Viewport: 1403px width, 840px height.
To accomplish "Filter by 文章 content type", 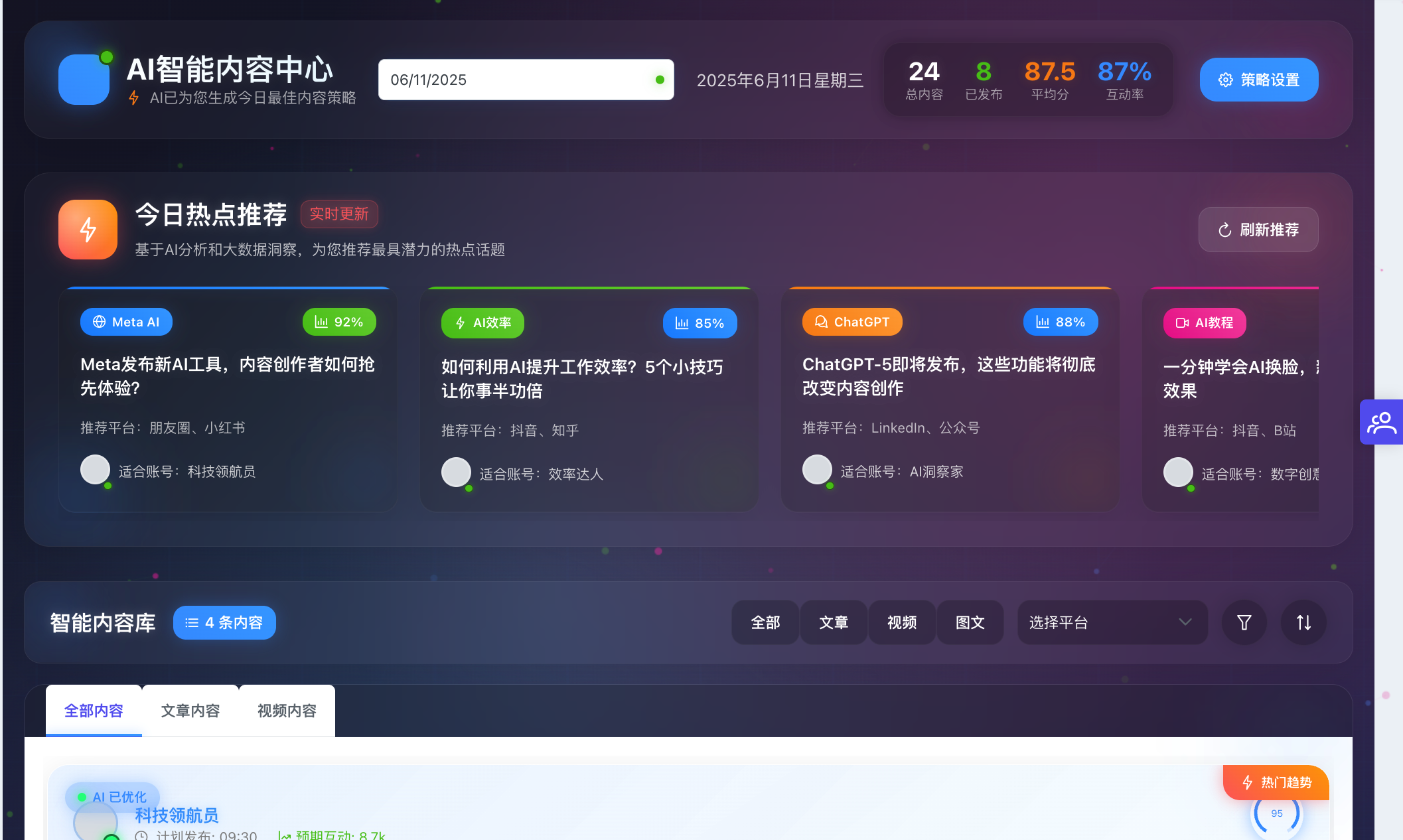I will (834, 622).
